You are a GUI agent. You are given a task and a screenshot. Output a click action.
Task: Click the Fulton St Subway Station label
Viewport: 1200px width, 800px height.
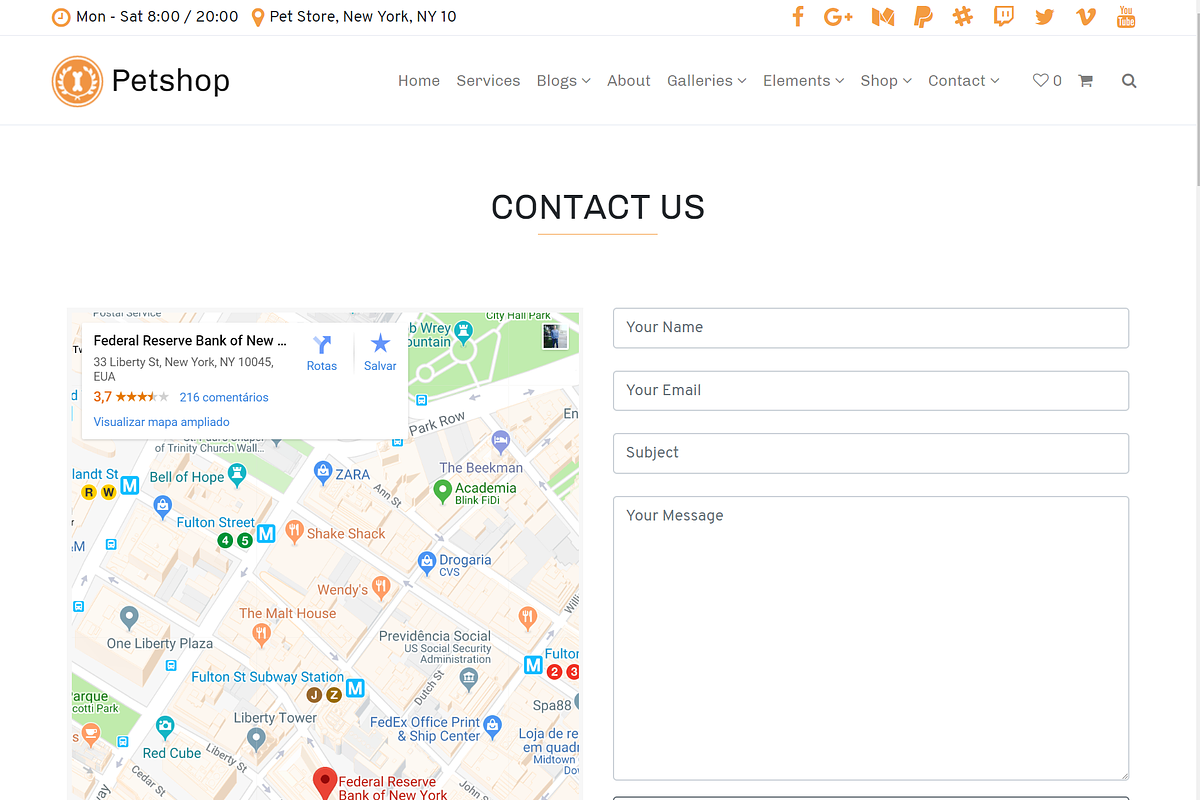267,677
